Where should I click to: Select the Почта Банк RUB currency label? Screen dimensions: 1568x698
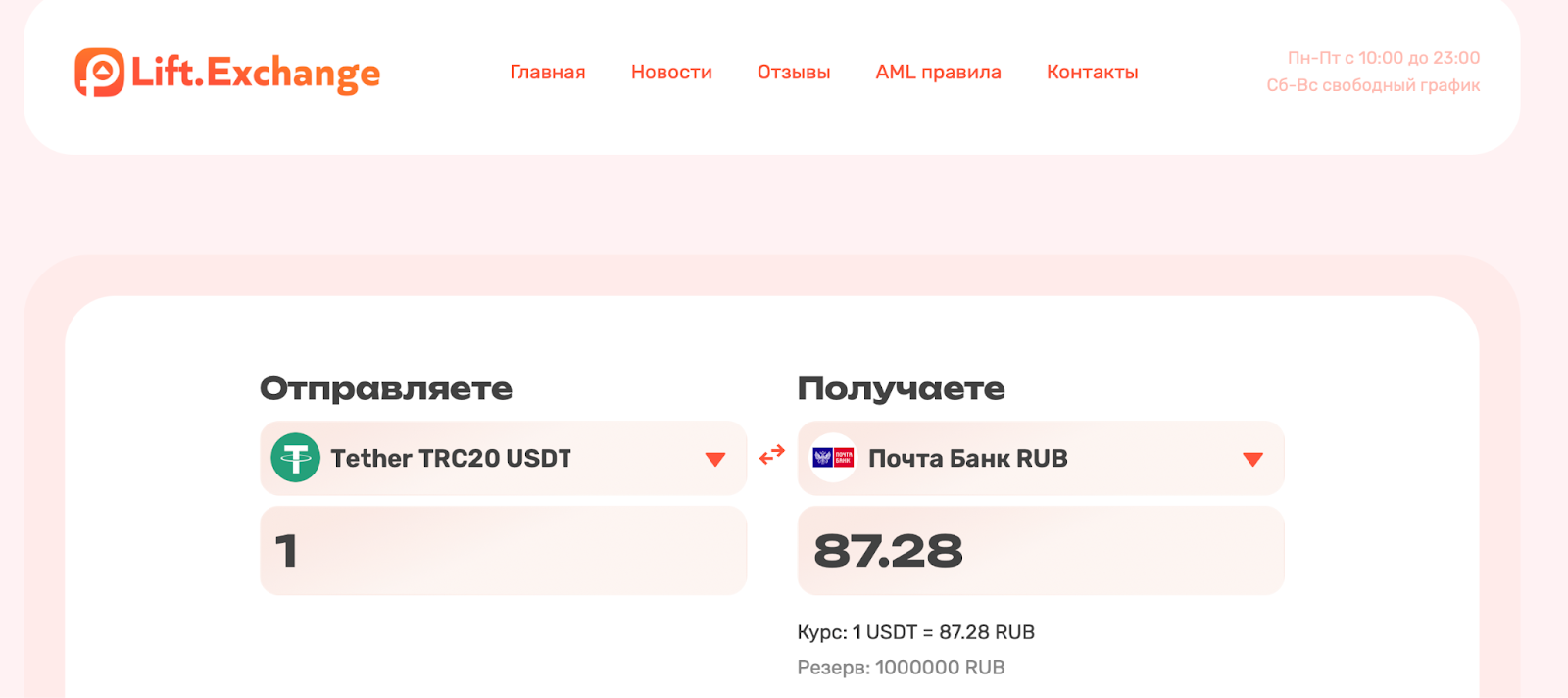coord(967,458)
